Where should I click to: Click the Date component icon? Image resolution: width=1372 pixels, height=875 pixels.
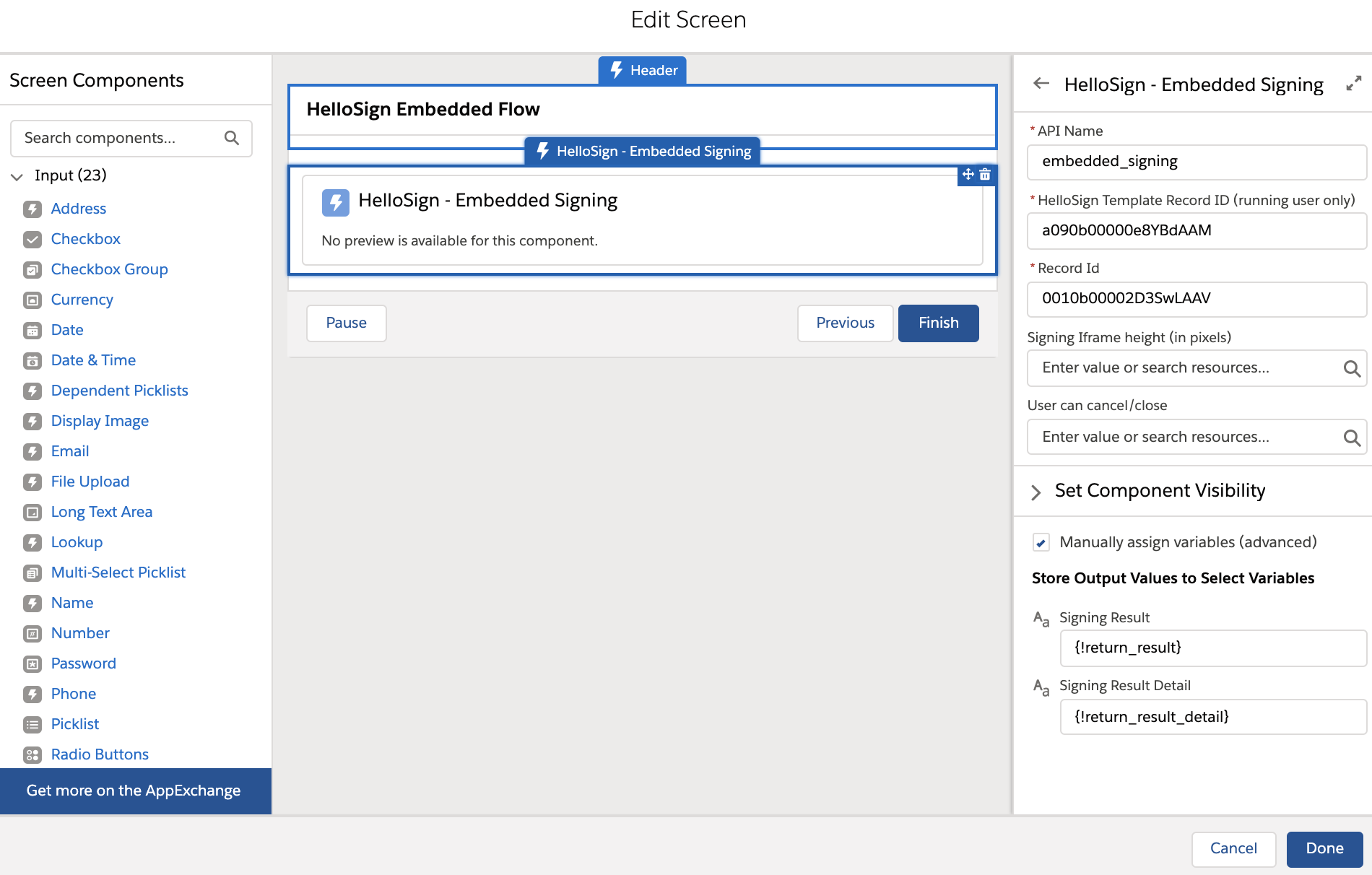[32, 331]
